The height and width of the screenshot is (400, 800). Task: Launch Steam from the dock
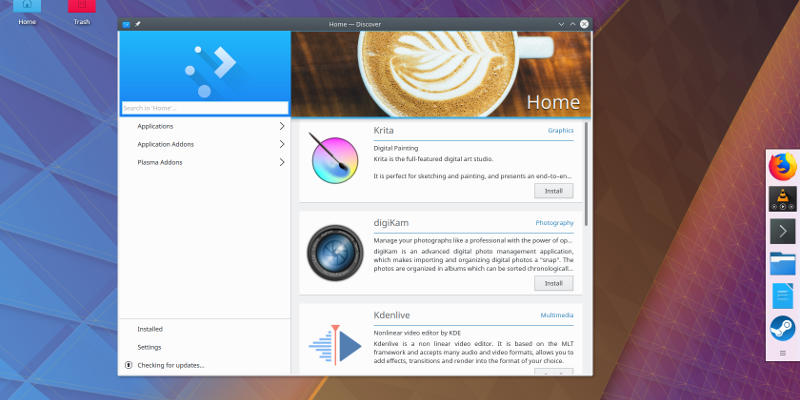(783, 328)
